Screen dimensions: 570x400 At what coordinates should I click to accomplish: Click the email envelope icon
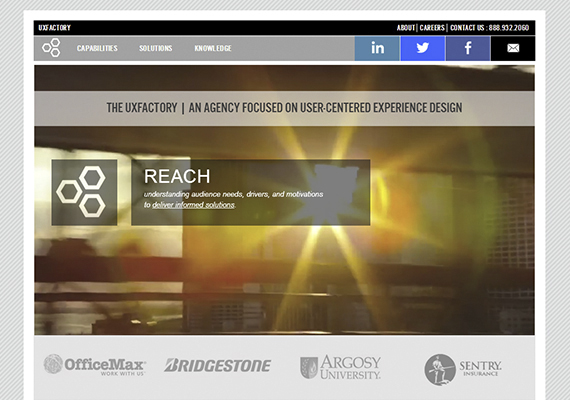click(x=513, y=48)
